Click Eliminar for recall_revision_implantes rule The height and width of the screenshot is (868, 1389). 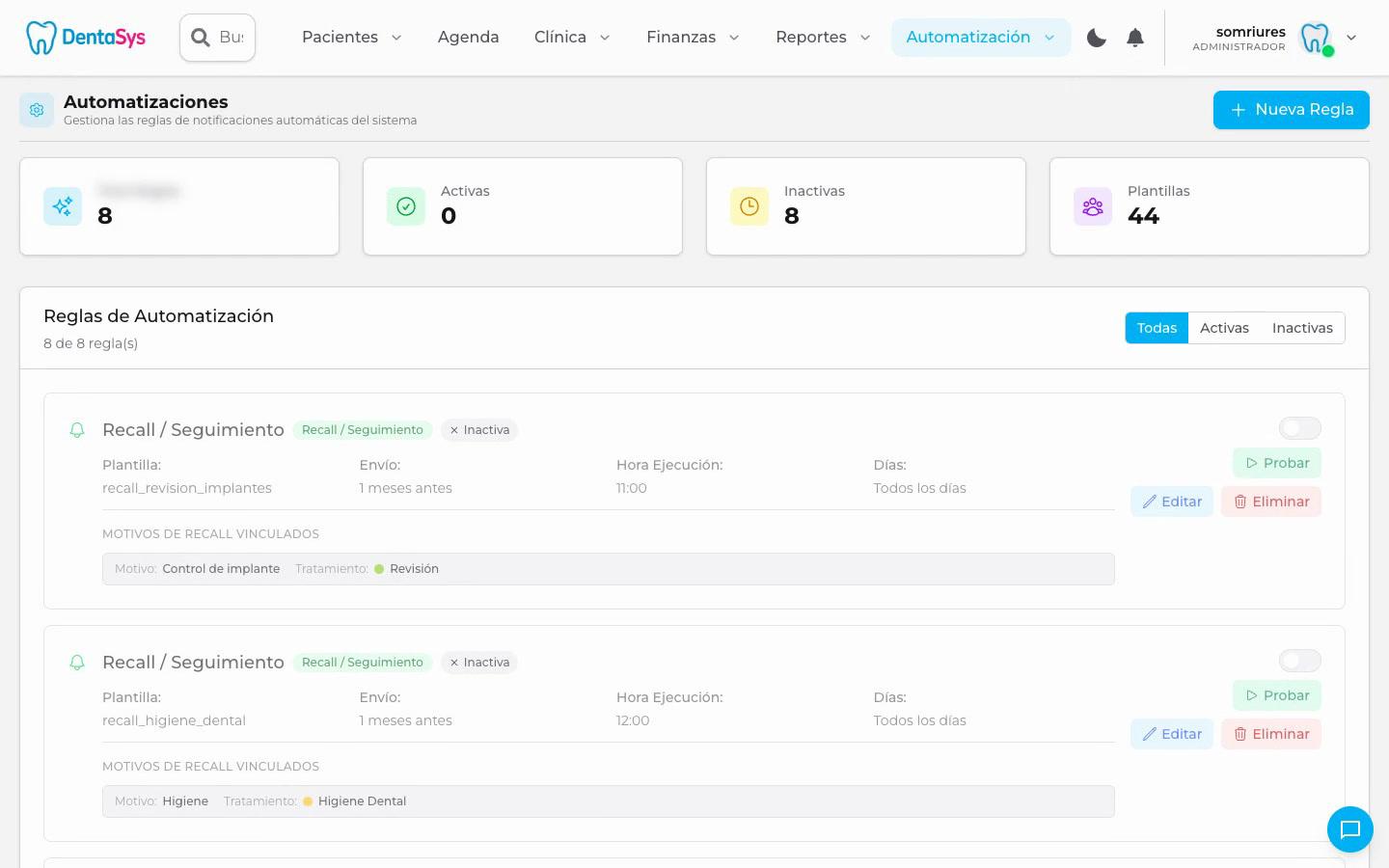point(1271,502)
